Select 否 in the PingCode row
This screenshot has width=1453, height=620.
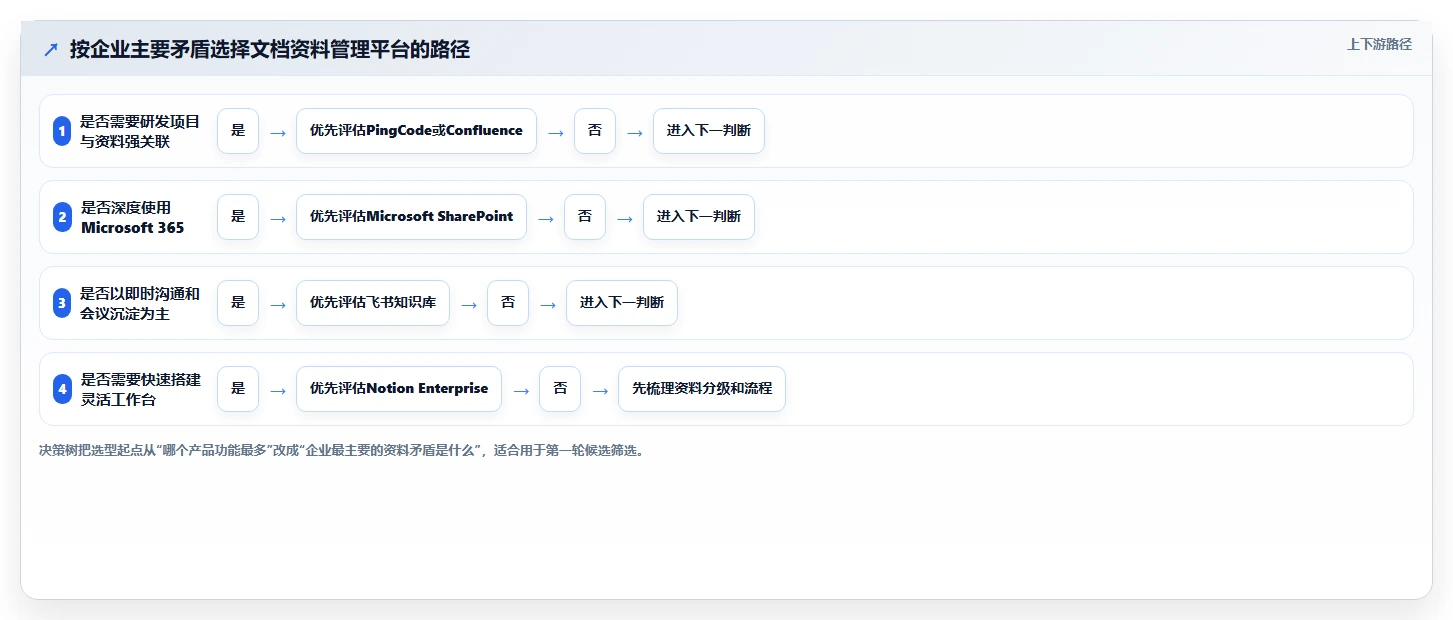595,131
